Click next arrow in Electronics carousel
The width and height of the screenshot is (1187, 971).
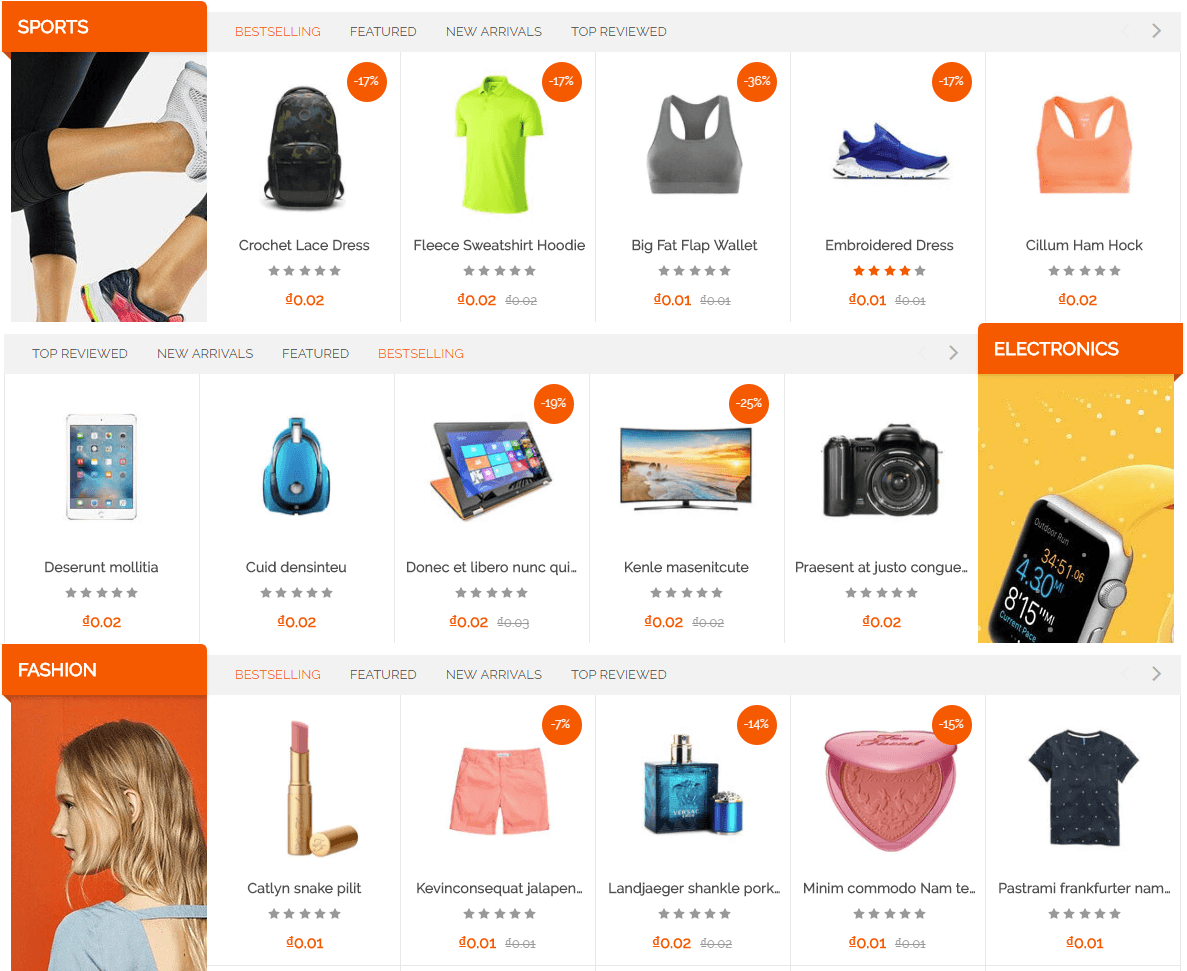click(953, 353)
